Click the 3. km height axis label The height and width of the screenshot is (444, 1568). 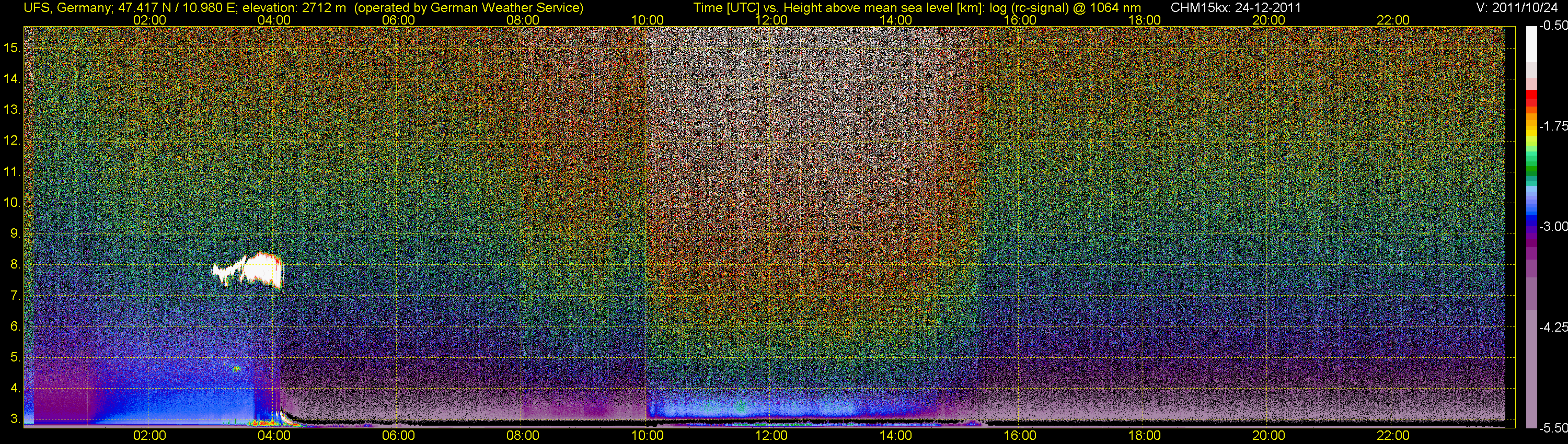tap(15, 419)
